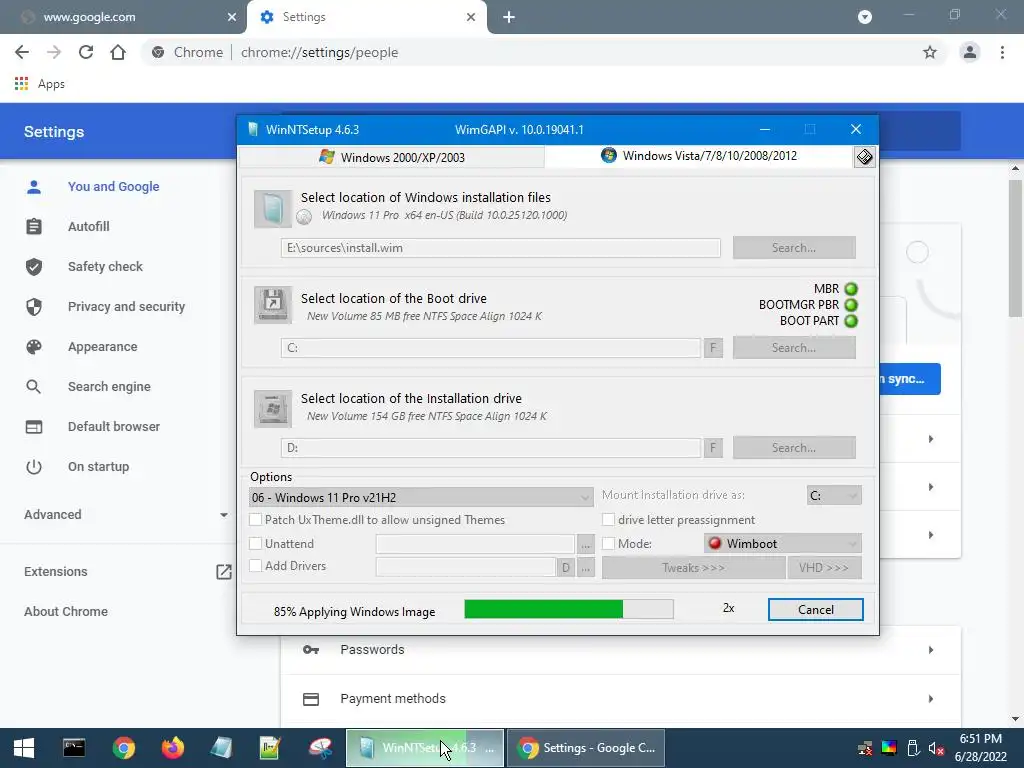Enable Patch UxTheme.dll checkbox
This screenshot has width=1024, height=768.
255,520
